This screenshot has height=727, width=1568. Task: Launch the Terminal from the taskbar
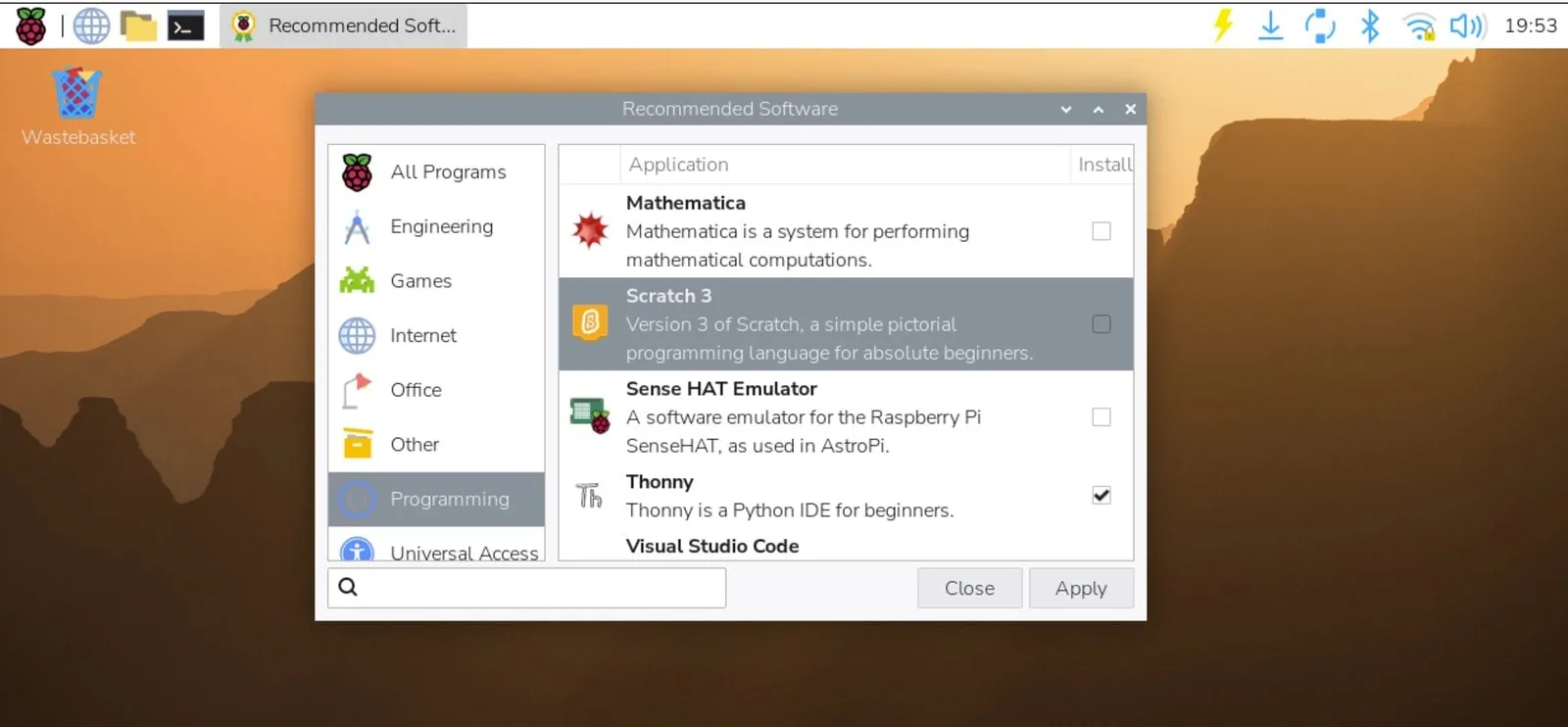(x=185, y=25)
